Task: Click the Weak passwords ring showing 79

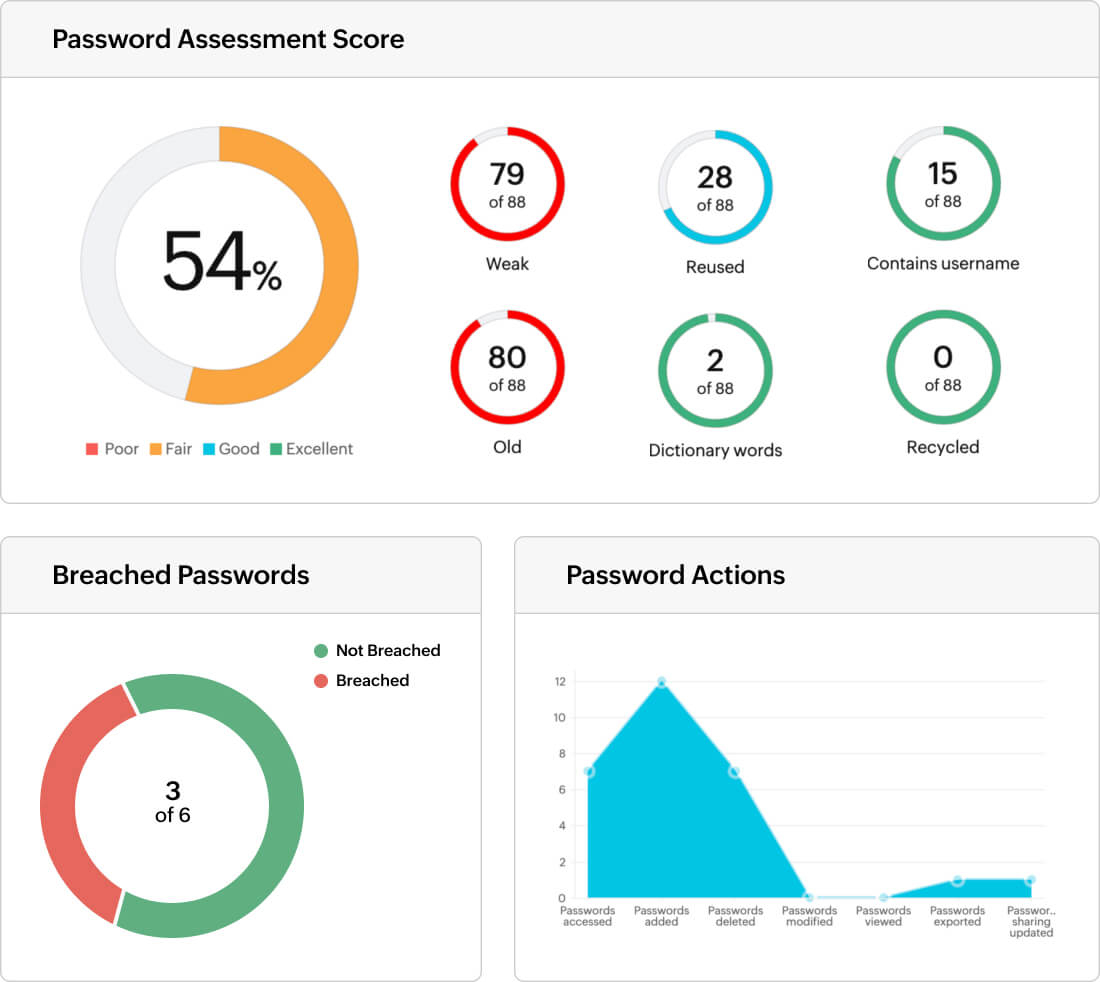Action: coord(507,184)
